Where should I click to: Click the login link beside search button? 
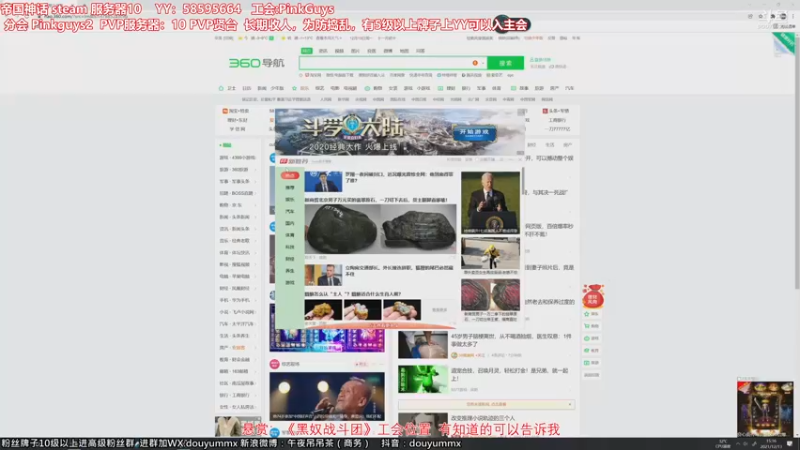tap(540, 60)
